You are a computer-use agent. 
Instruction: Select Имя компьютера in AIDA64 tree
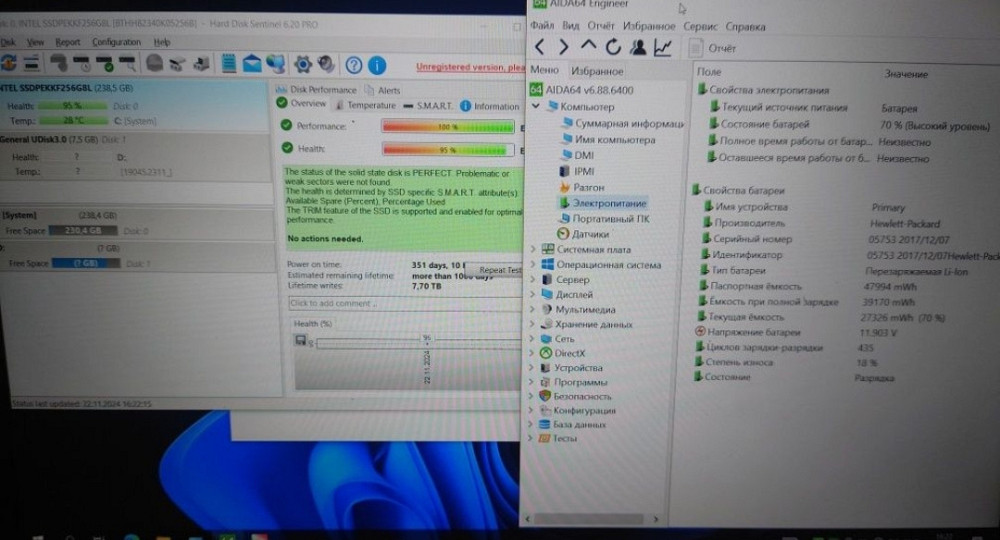[608, 140]
